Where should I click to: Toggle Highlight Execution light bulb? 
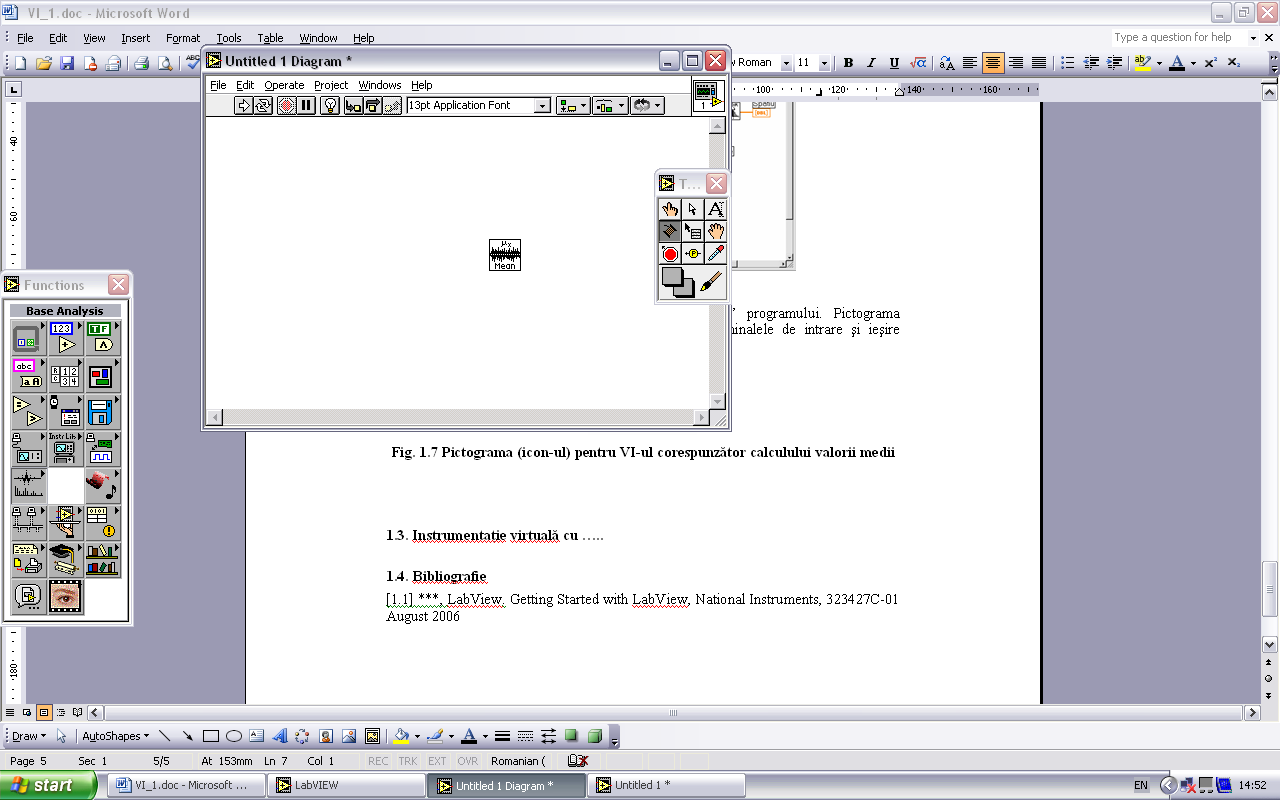click(330, 105)
